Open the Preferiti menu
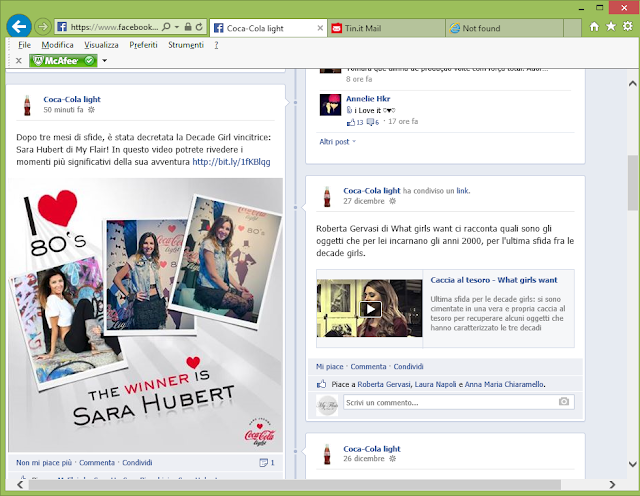 tap(143, 45)
